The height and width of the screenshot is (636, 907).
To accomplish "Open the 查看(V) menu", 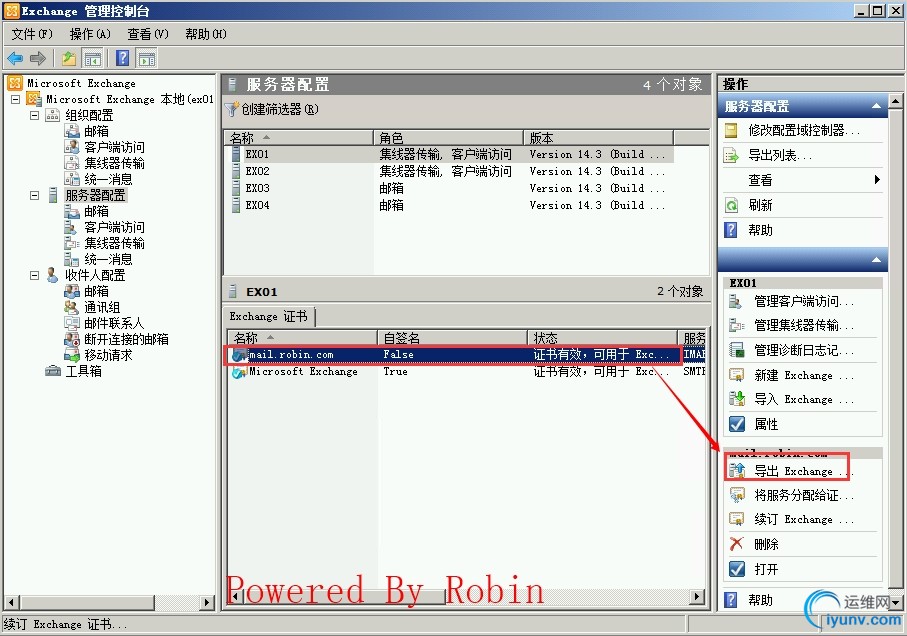I will click(148, 34).
